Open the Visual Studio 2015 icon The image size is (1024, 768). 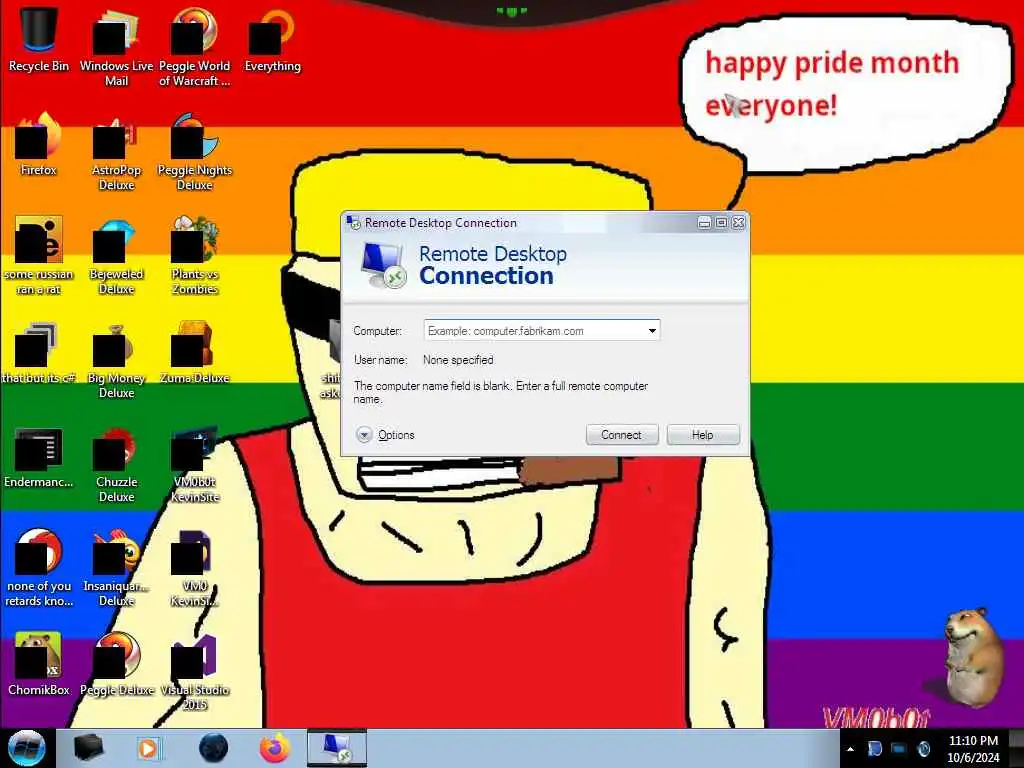(195, 671)
